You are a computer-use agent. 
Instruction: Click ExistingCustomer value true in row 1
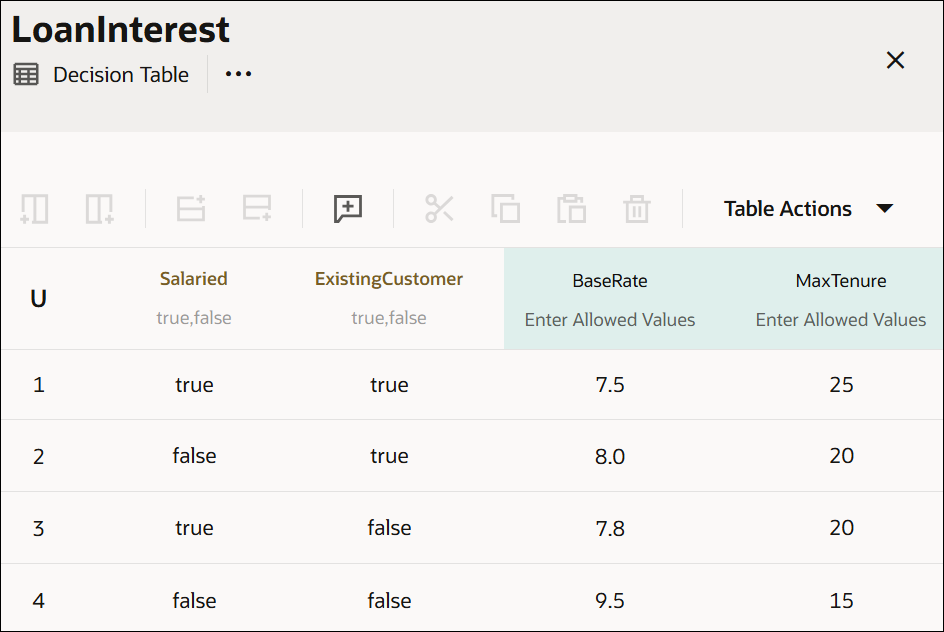[x=389, y=385]
